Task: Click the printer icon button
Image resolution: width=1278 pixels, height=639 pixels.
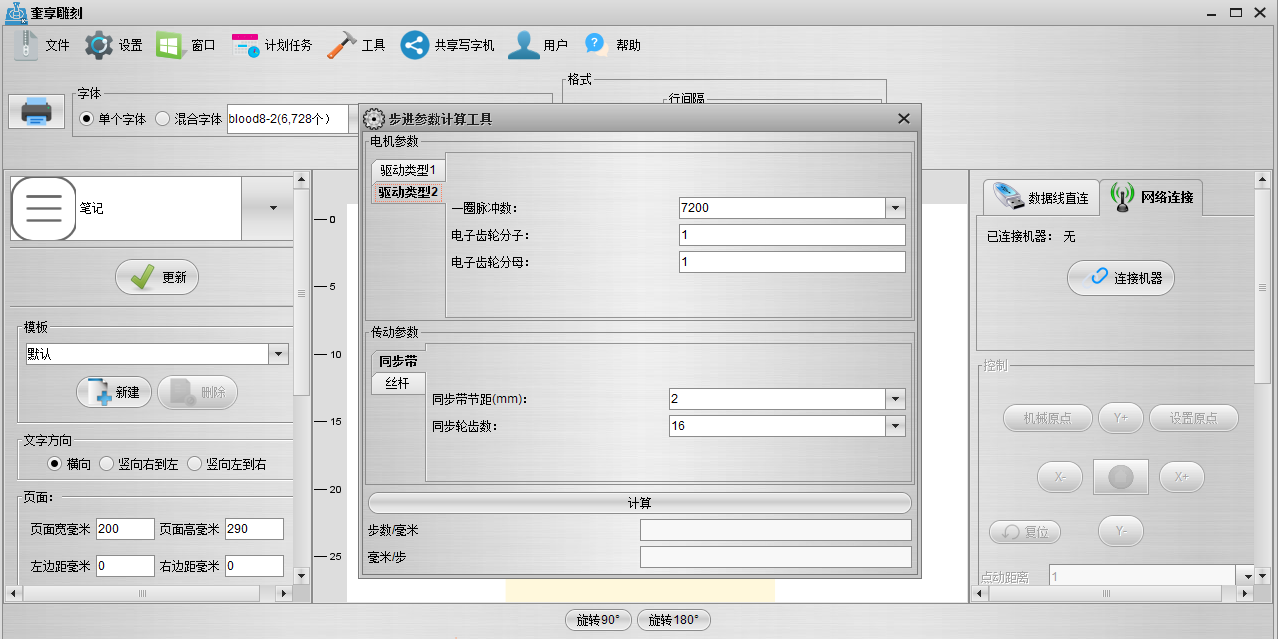Action: [37, 110]
